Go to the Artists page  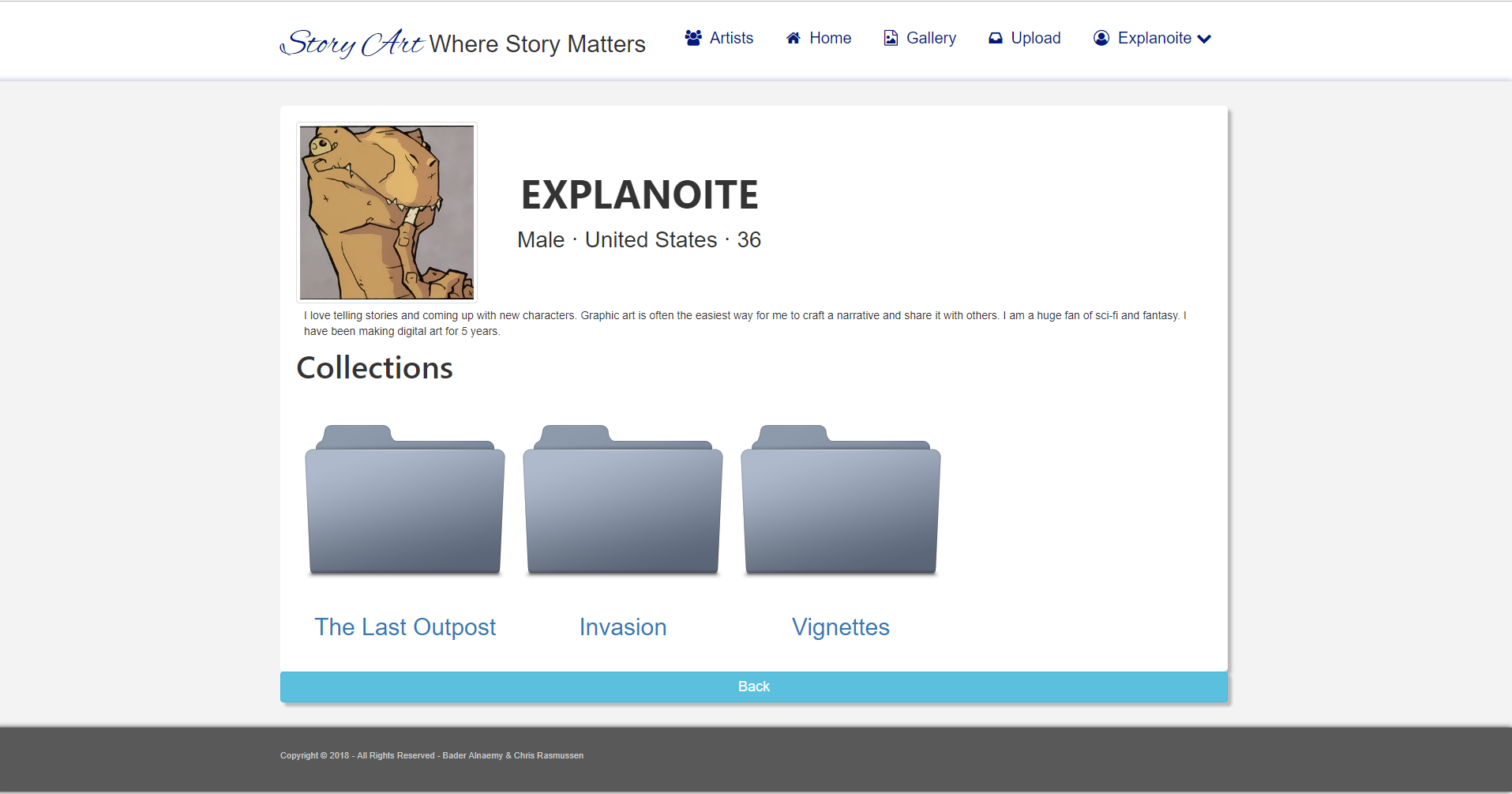tap(731, 38)
